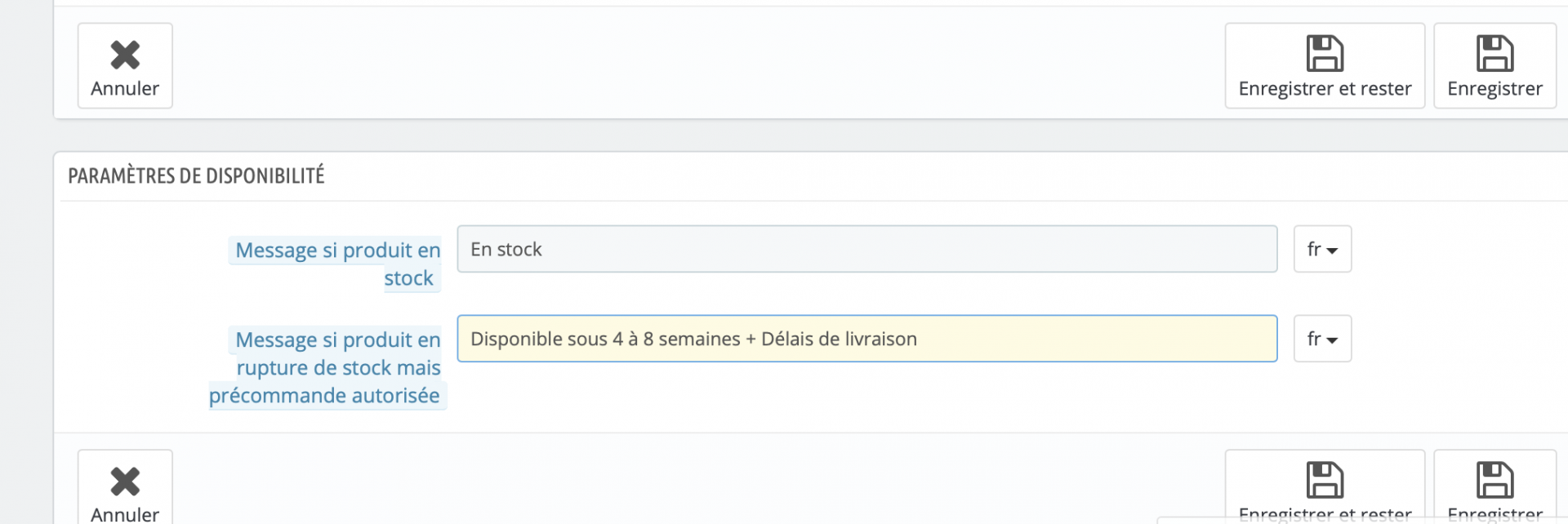Screen dimensions: 1568x524
Task: Cancel availability settings via the lower Annuler text
Action: tap(125, 514)
